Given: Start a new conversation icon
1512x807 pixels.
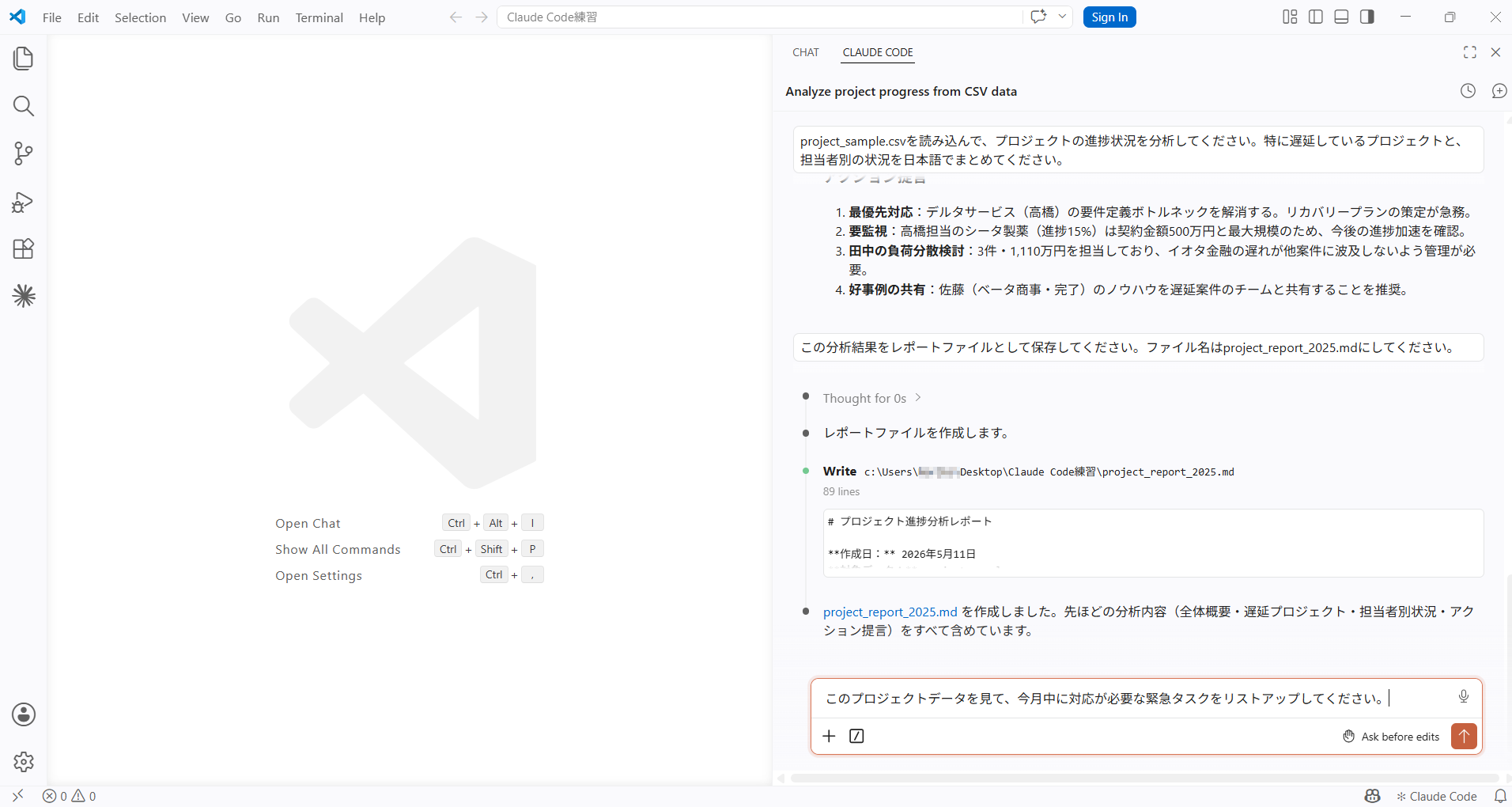Looking at the screenshot, I should 1499,91.
